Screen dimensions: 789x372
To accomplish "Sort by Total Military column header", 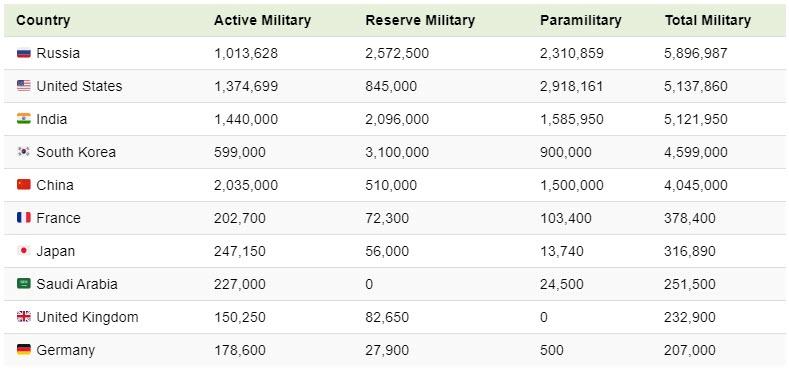I will (707, 21).
